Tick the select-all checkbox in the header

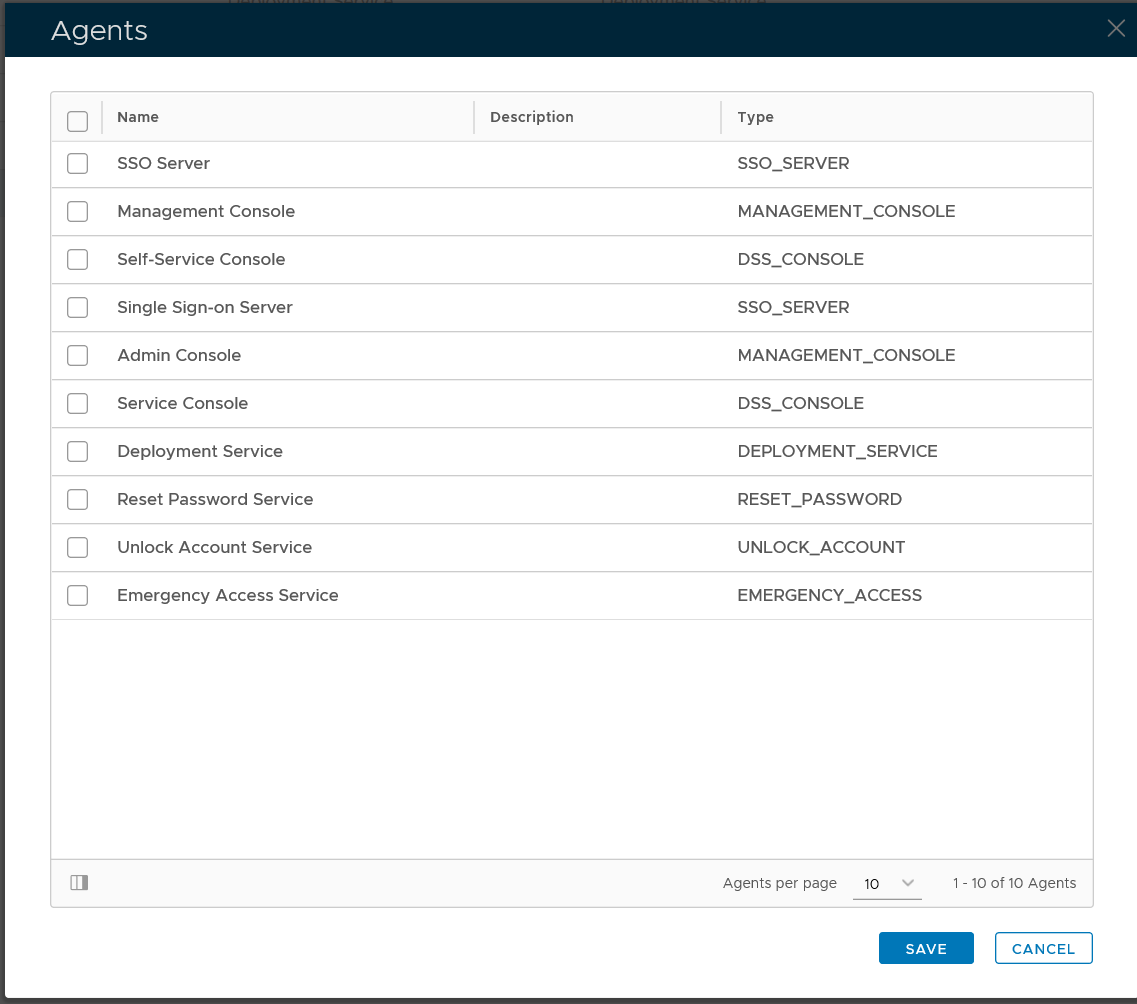coord(78,121)
